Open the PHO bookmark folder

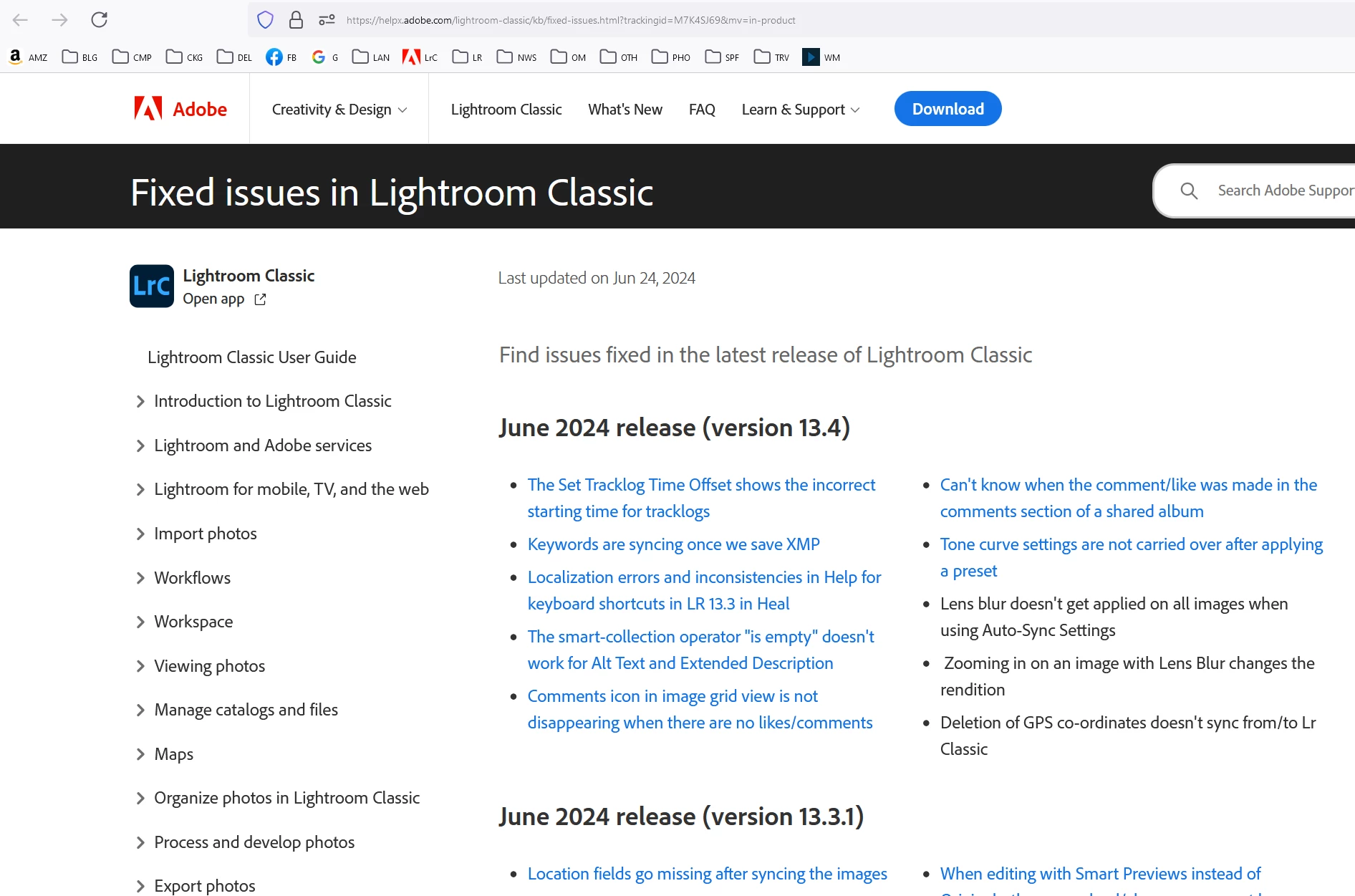(x=671, y=57)
